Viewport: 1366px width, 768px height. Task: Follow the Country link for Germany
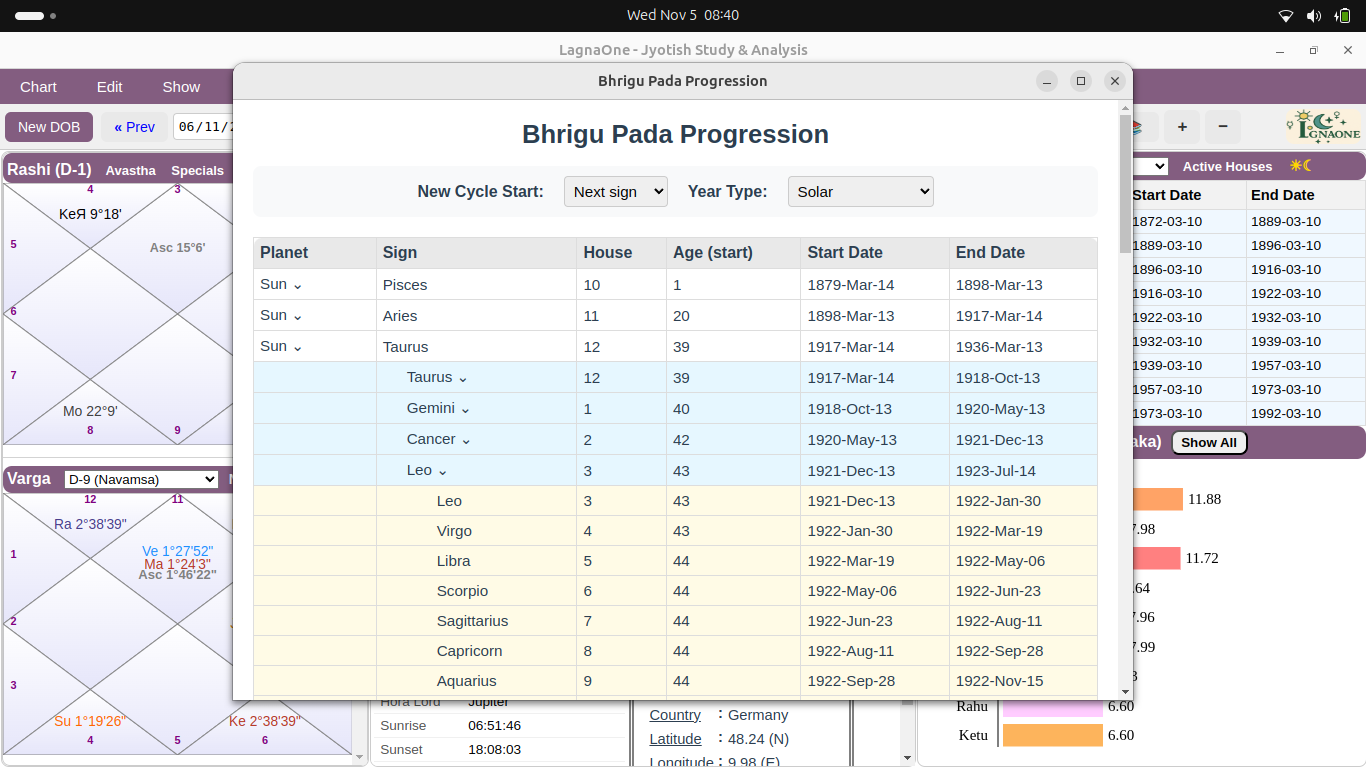click(674, 715)
